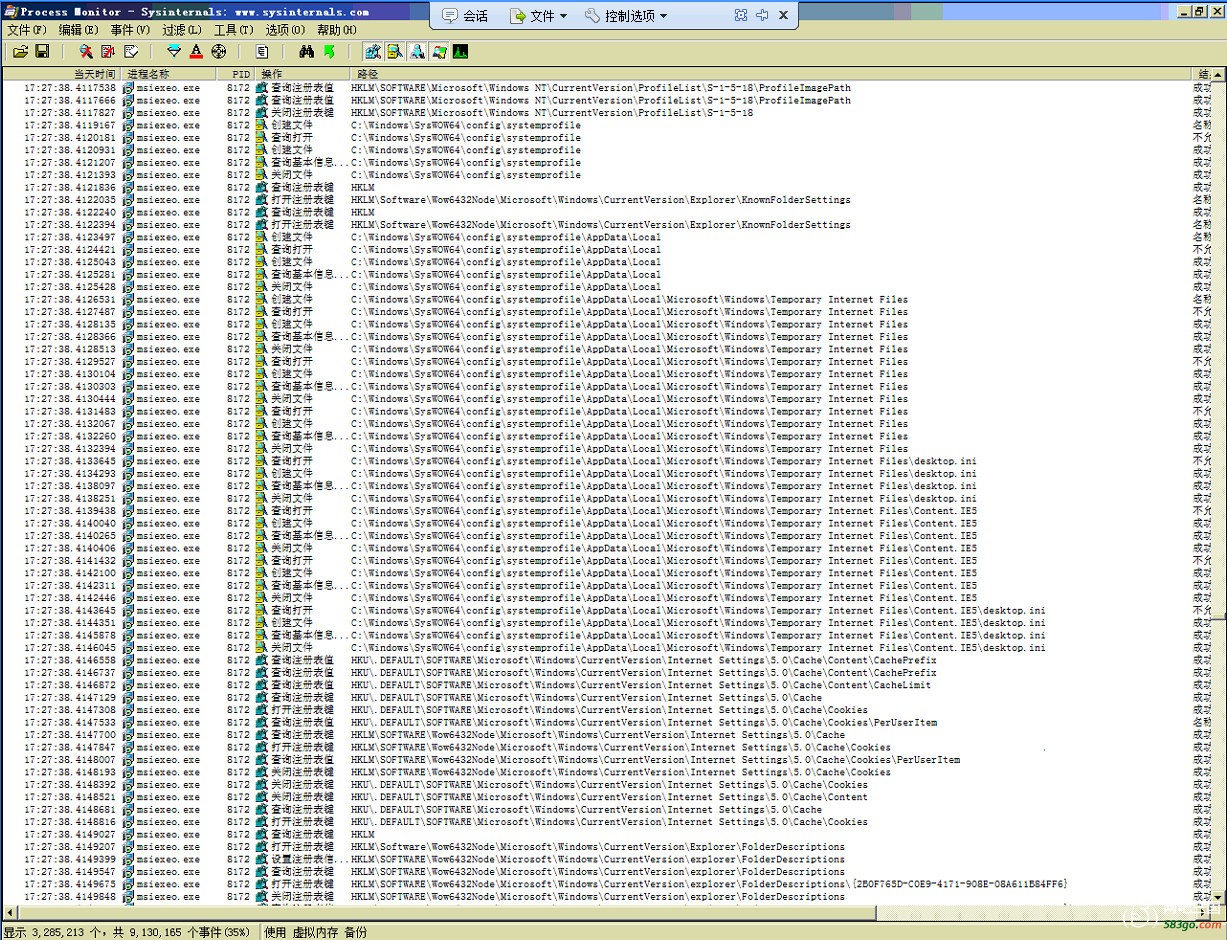Viewport: 1227px width, 940px height.
Task: Click the 会话 button in remote toolbar
Action: point(465,16)
